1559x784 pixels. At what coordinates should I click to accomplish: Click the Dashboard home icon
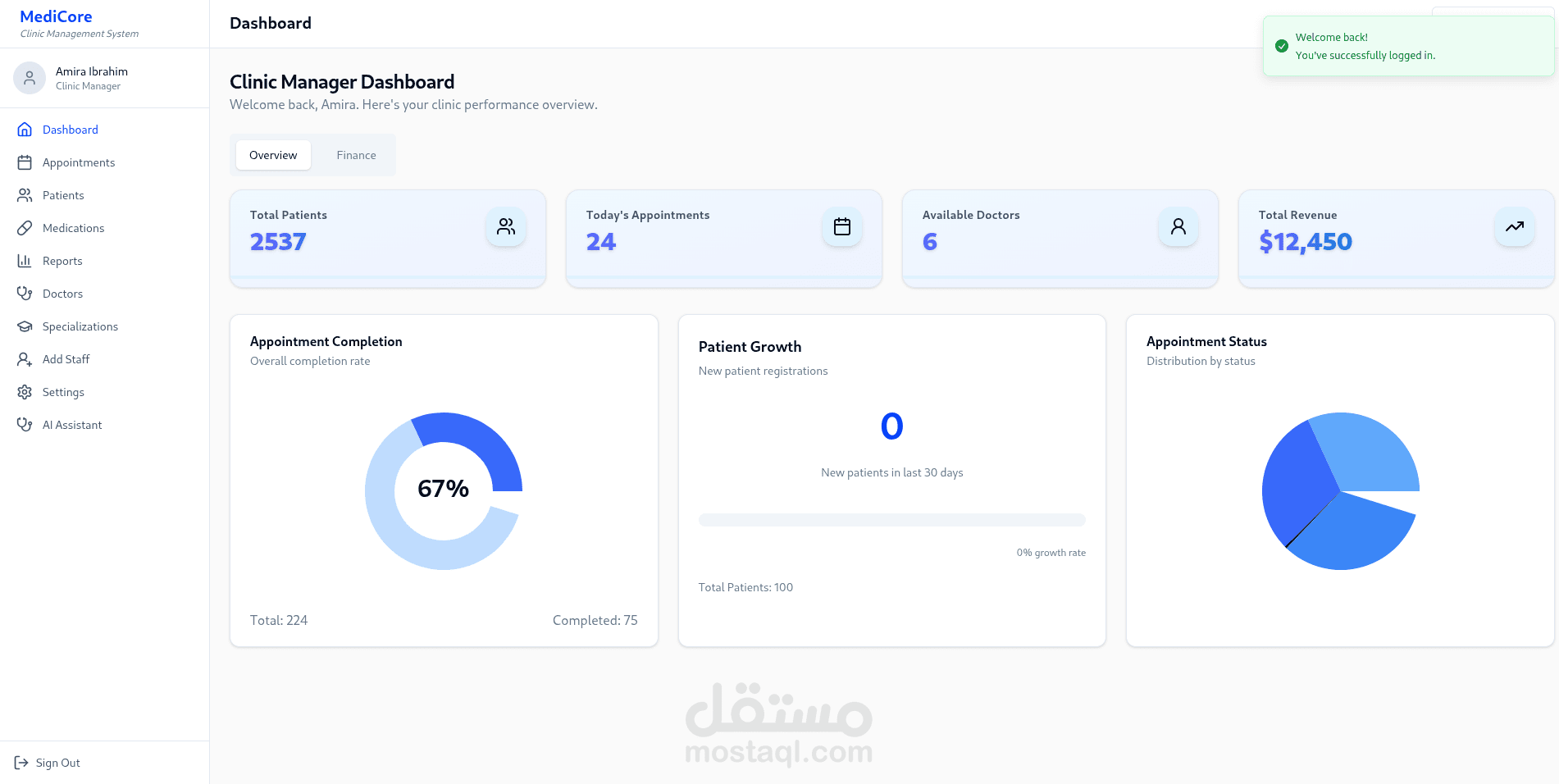(25, 130)
